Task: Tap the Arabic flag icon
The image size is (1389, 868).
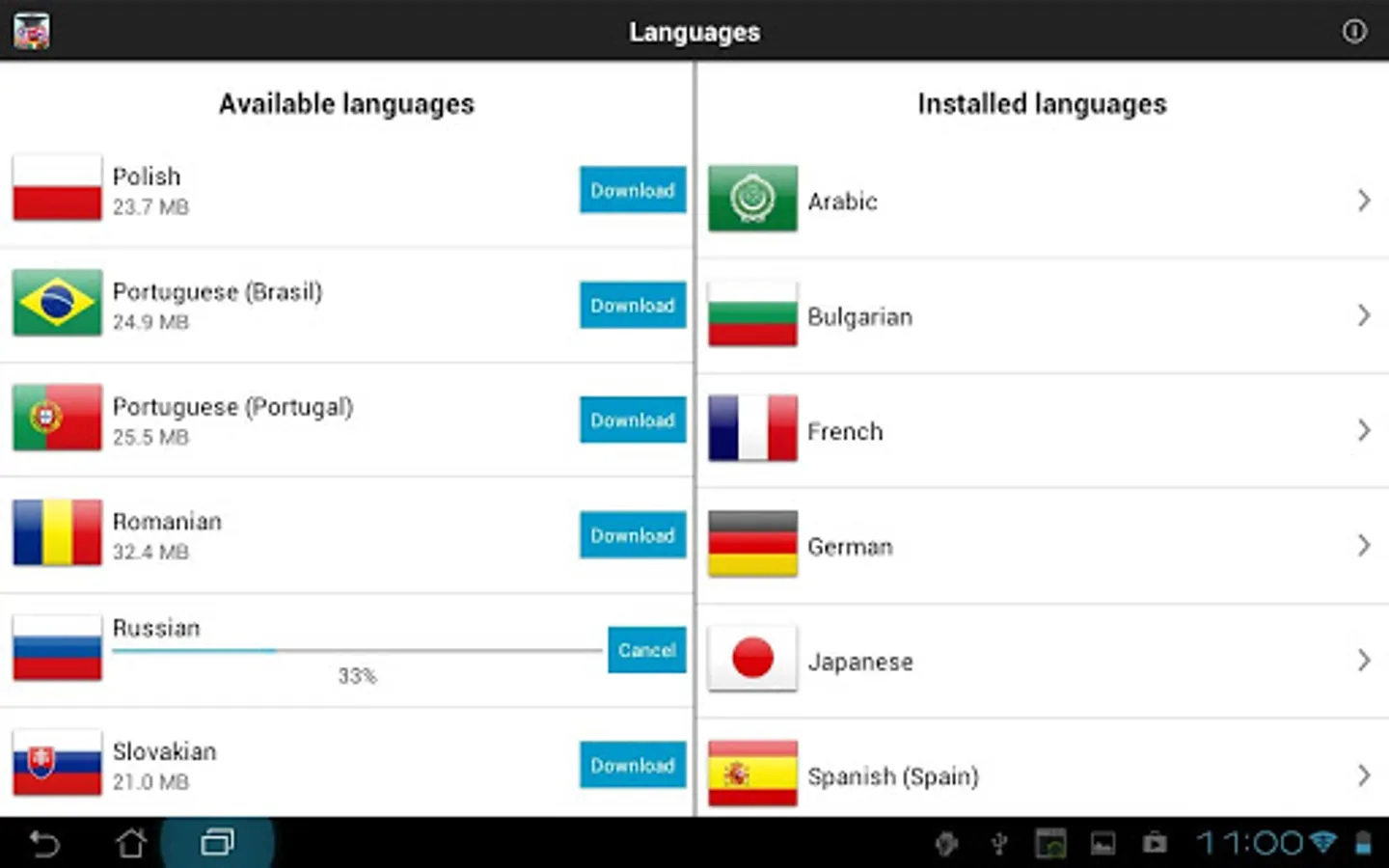Action: point(752,199)
